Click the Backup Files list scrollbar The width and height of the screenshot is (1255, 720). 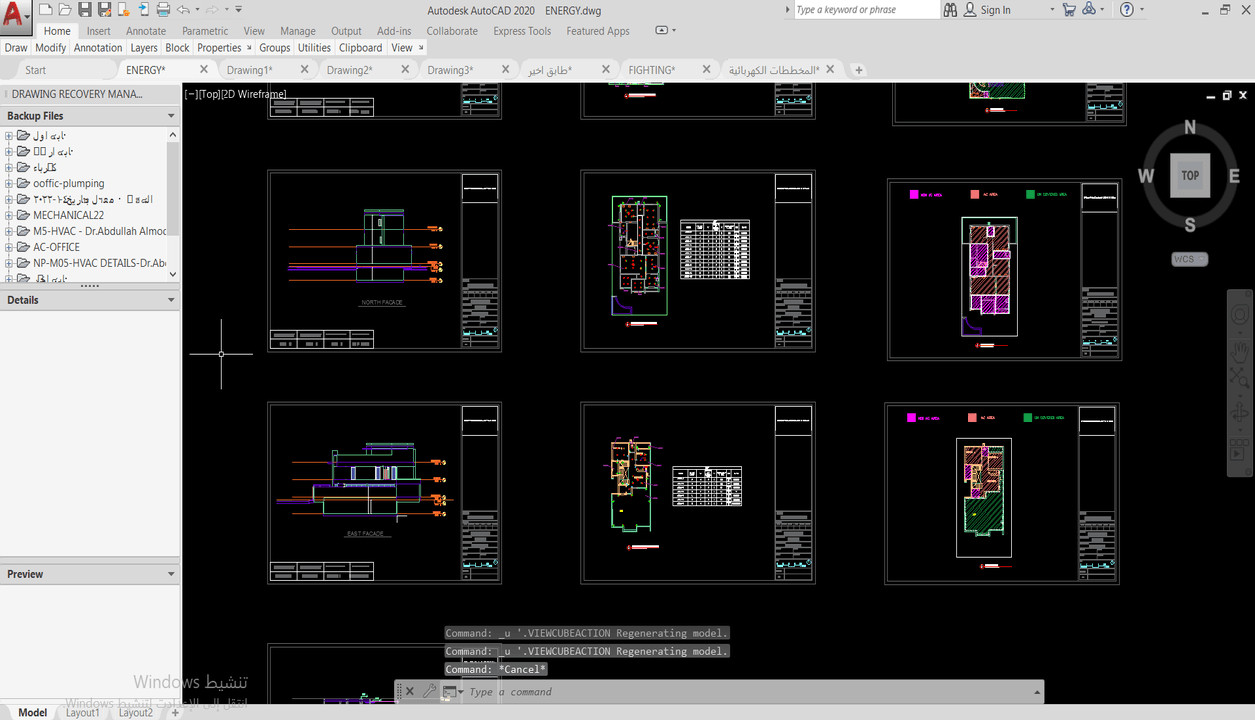(173, 190)
